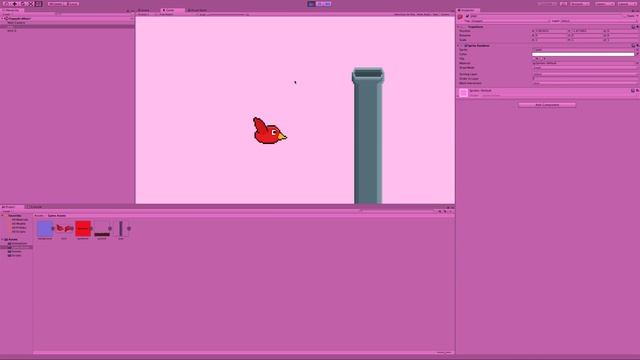Click the Order in Layer field
The image size is (640, 360).
pos(585,79)
